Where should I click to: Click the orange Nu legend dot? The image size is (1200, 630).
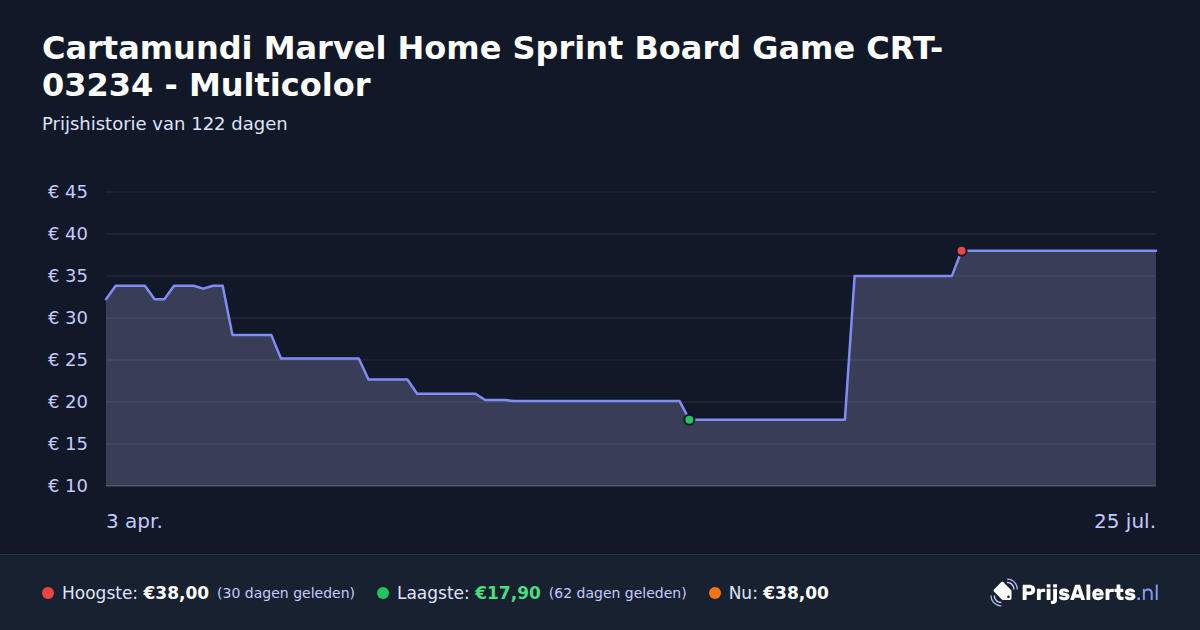pos(715,593)
